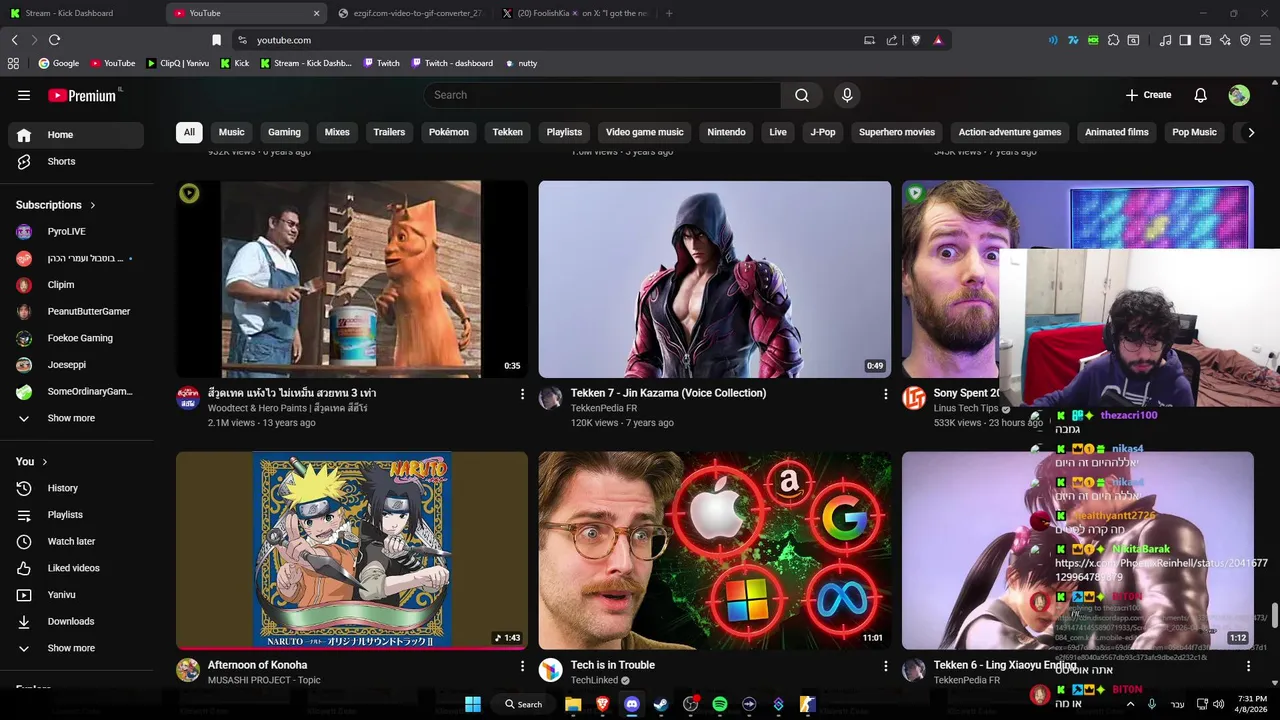Click the youtube.com address bar

point(550,40)
